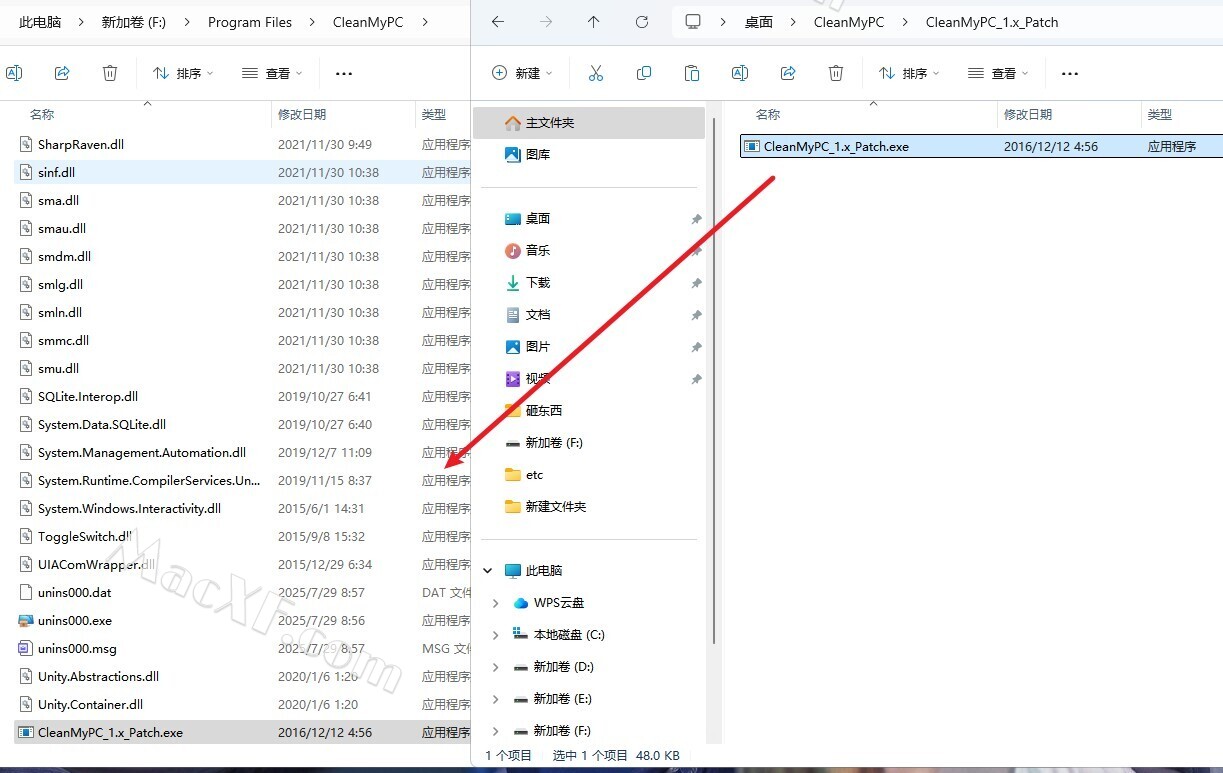Select System.Management.Automation.dll file

coord(243,453)
